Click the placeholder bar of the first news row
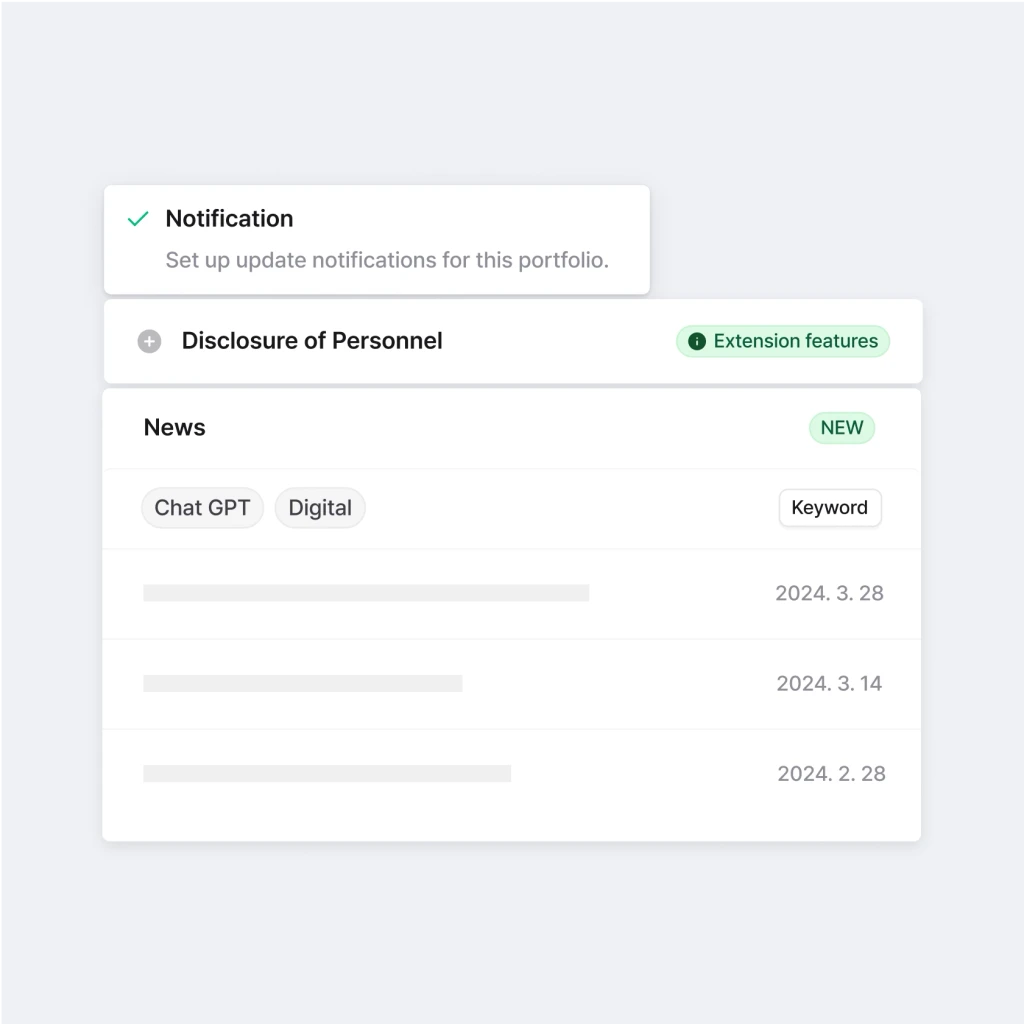The width and height of the screenshot is (1024, 1024). click(x=366, y=593)
